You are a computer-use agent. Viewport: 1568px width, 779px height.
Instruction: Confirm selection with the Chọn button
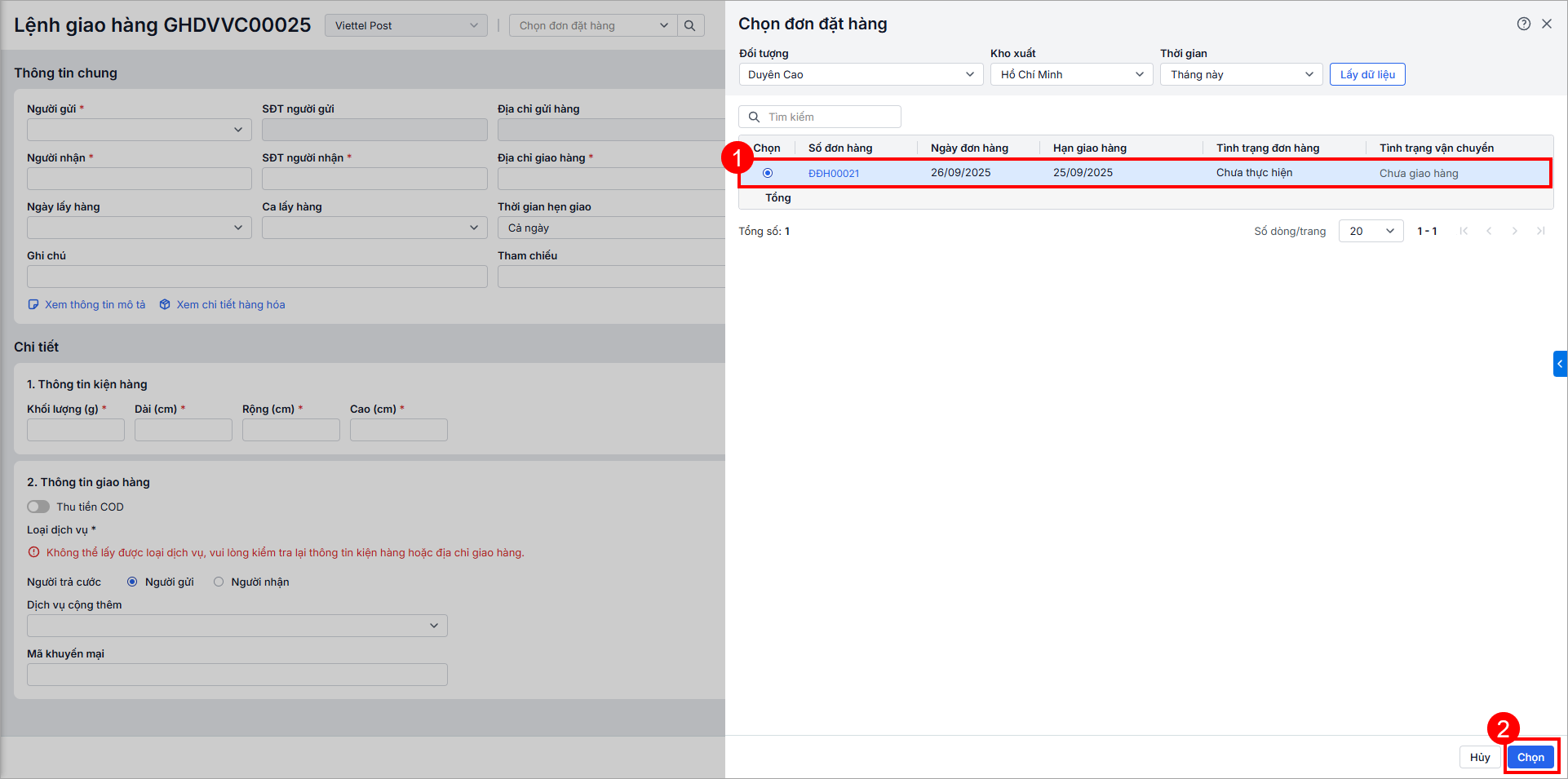(1530, 757)
